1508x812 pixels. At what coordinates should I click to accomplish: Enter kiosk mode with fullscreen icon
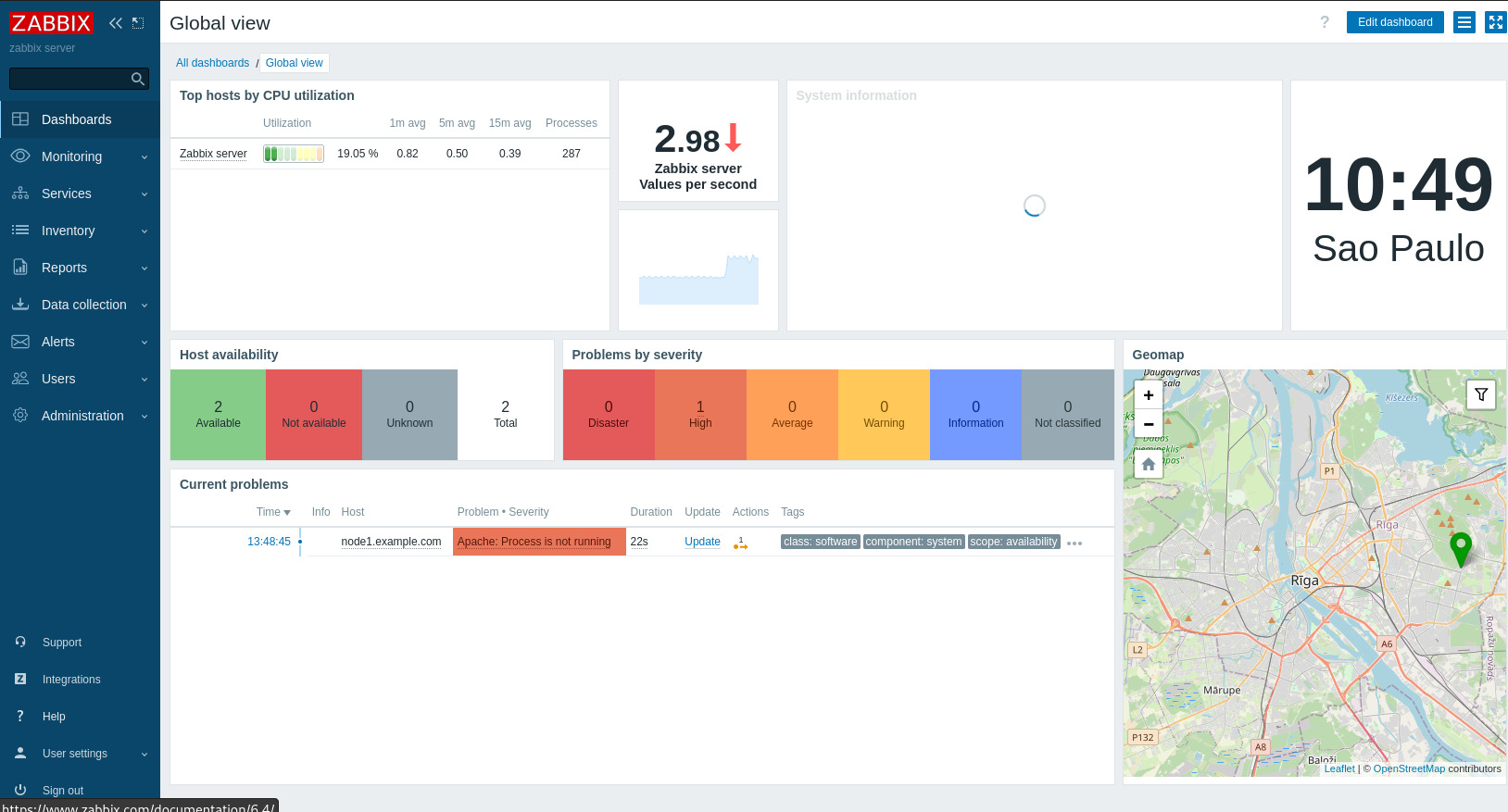click(x=1496, y=22)
